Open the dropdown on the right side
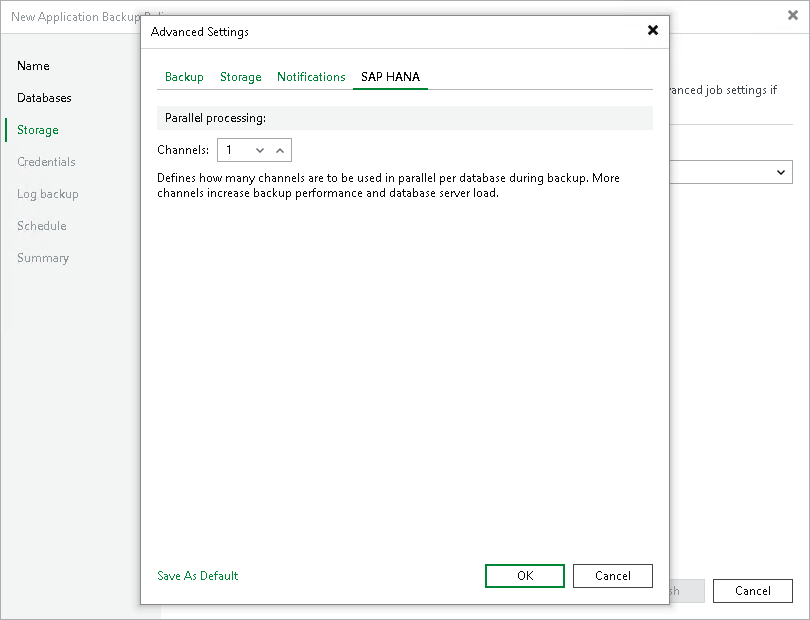 (x=781, y=172)
